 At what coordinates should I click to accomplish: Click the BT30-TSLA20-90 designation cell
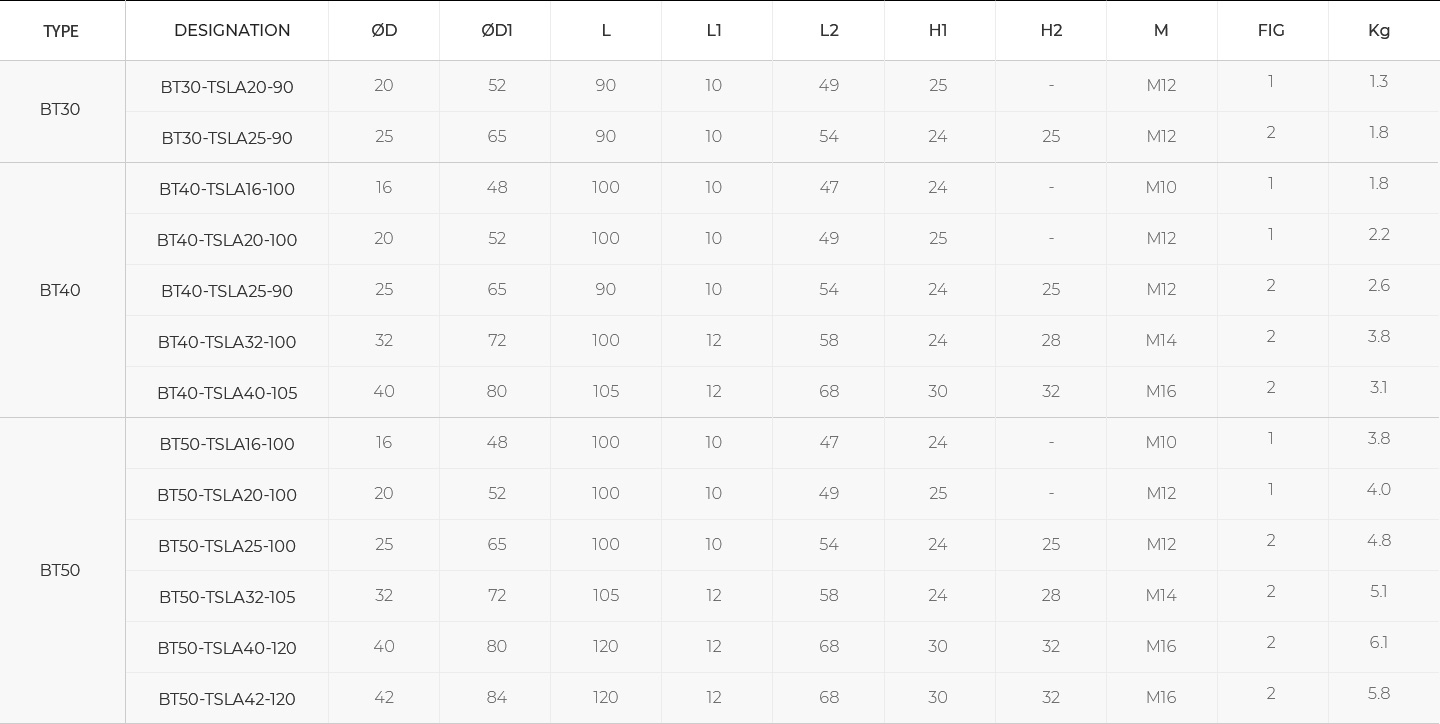(x=227, y=87)
